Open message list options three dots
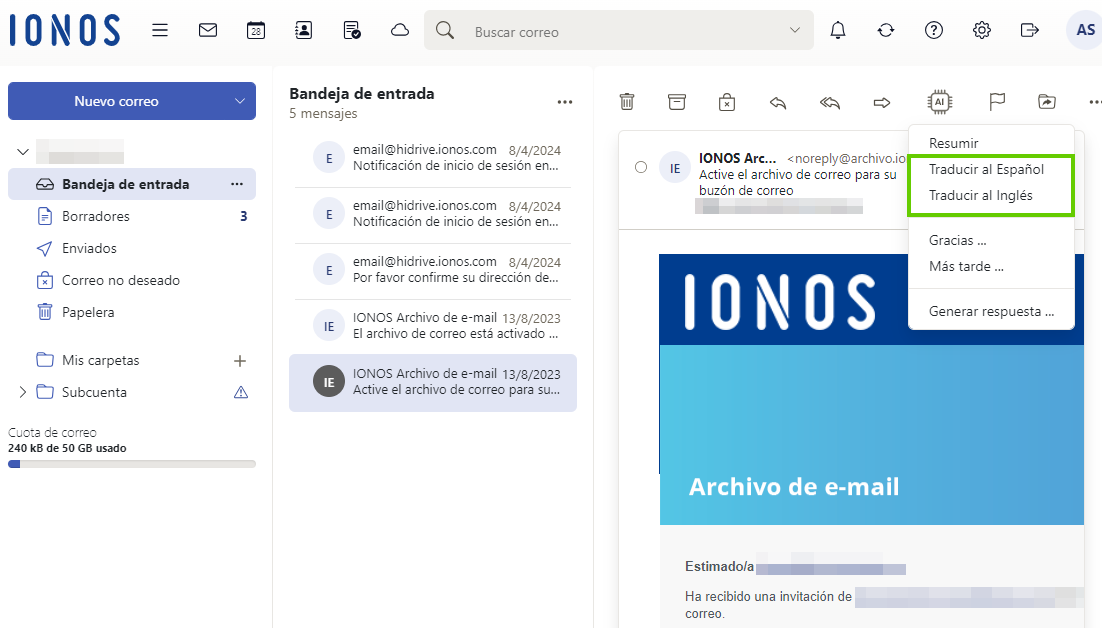The height and width of the screenshot is (628, 1102). pyautogui.click(x=565, y=103)
